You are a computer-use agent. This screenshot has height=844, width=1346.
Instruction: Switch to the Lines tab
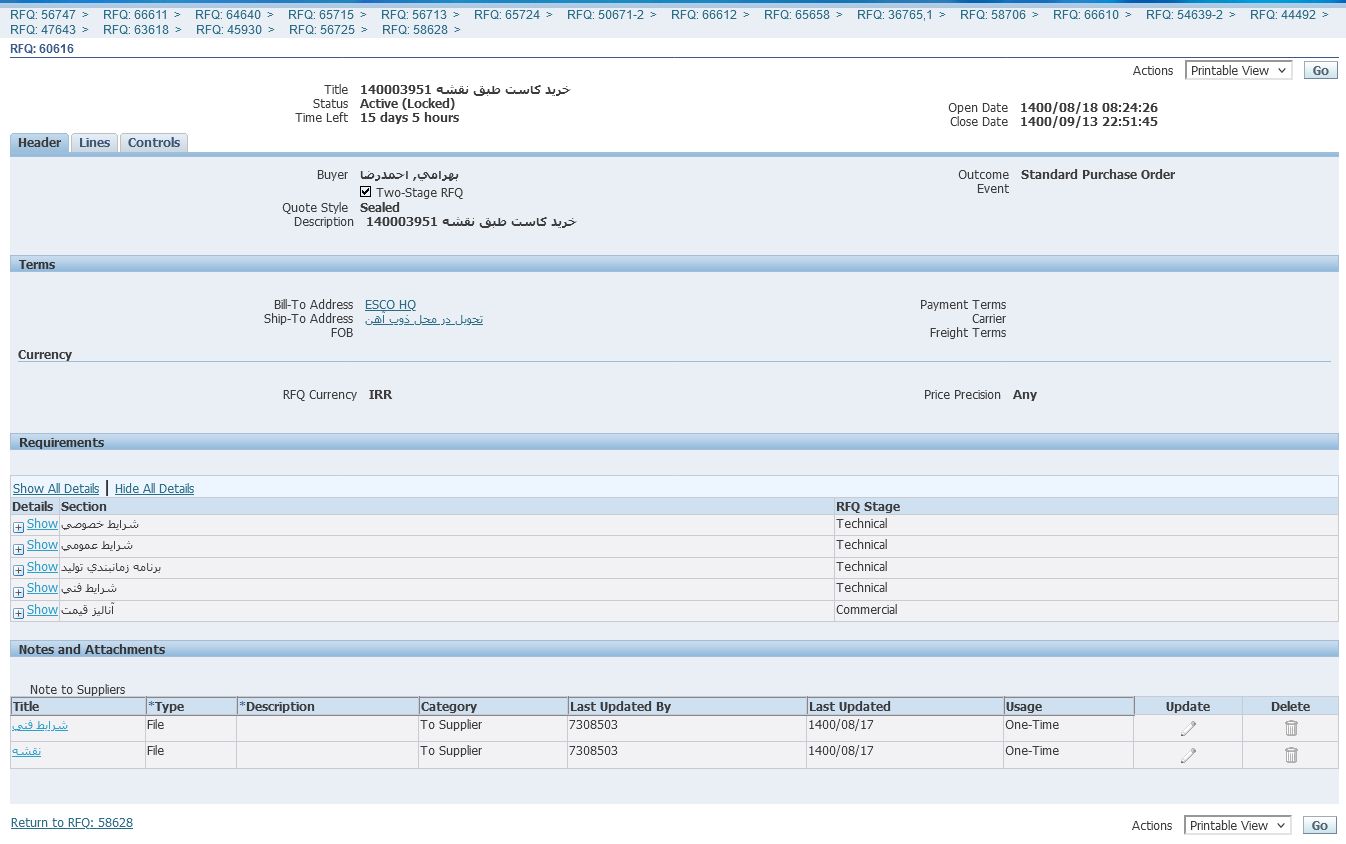coord(94,143)
